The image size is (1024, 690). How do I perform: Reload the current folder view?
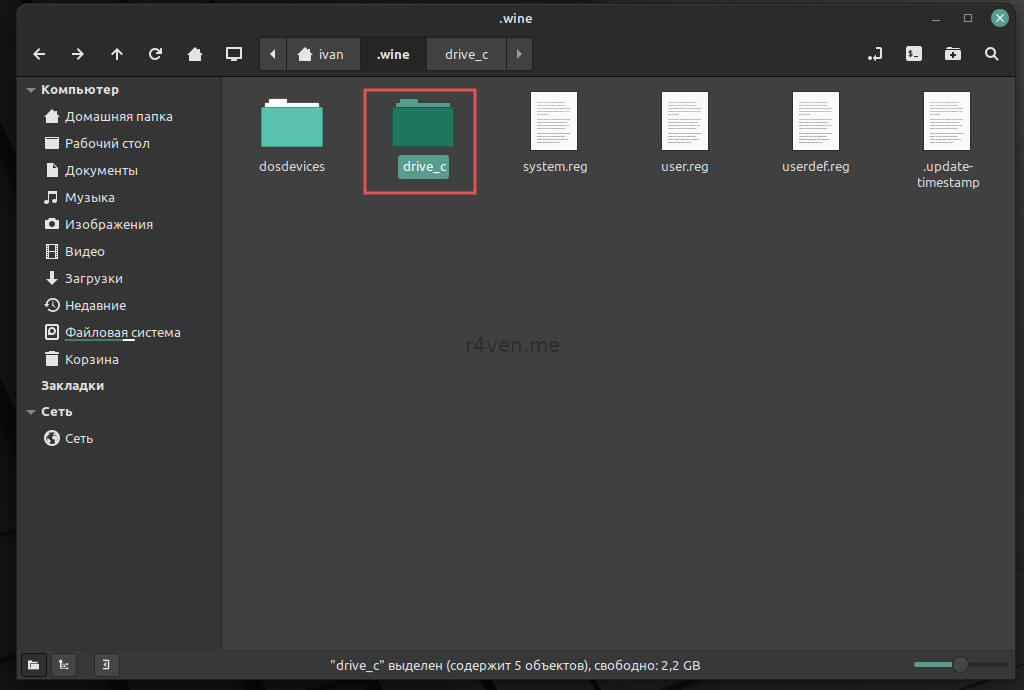(155, 54)
